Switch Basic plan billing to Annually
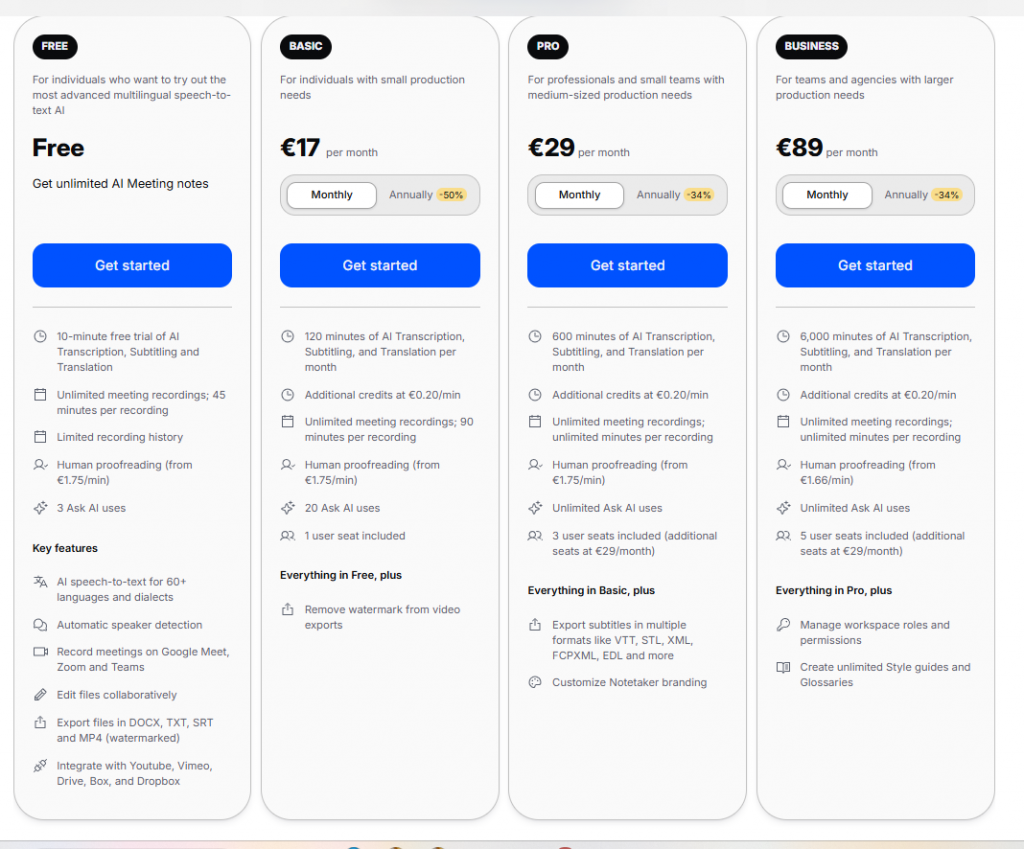 427,195
